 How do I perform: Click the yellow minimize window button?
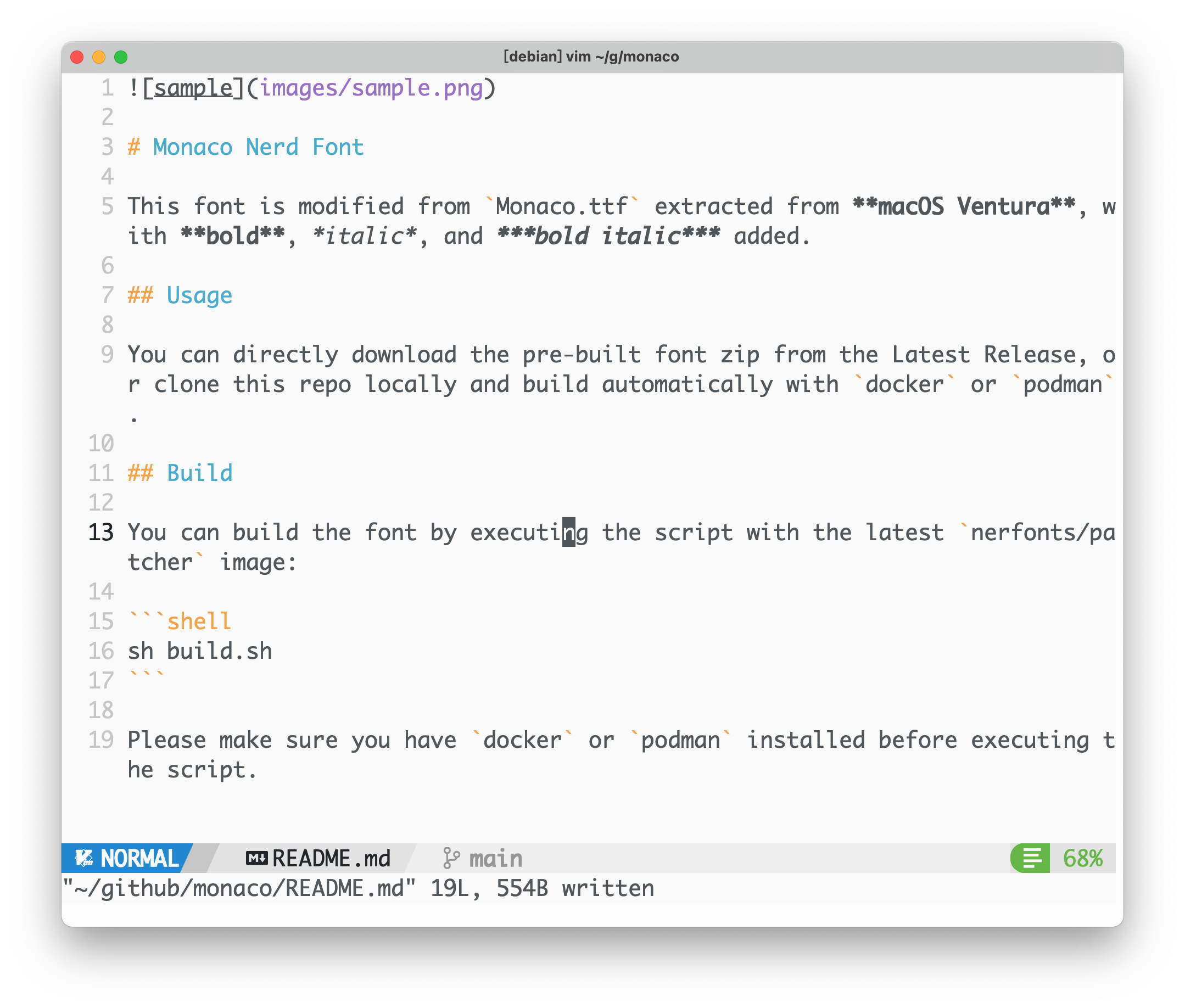tap(99, 57)
